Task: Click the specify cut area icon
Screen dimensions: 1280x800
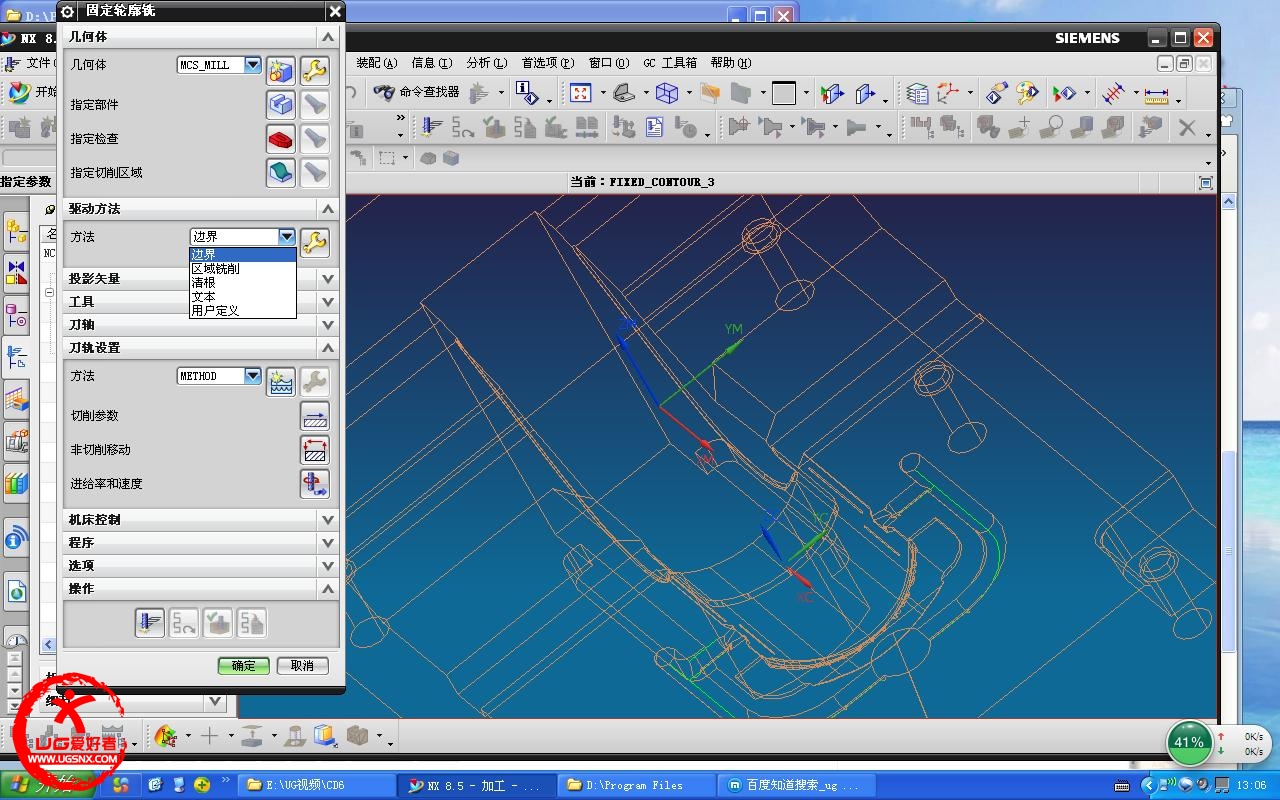Action: (x=281, y=172)
